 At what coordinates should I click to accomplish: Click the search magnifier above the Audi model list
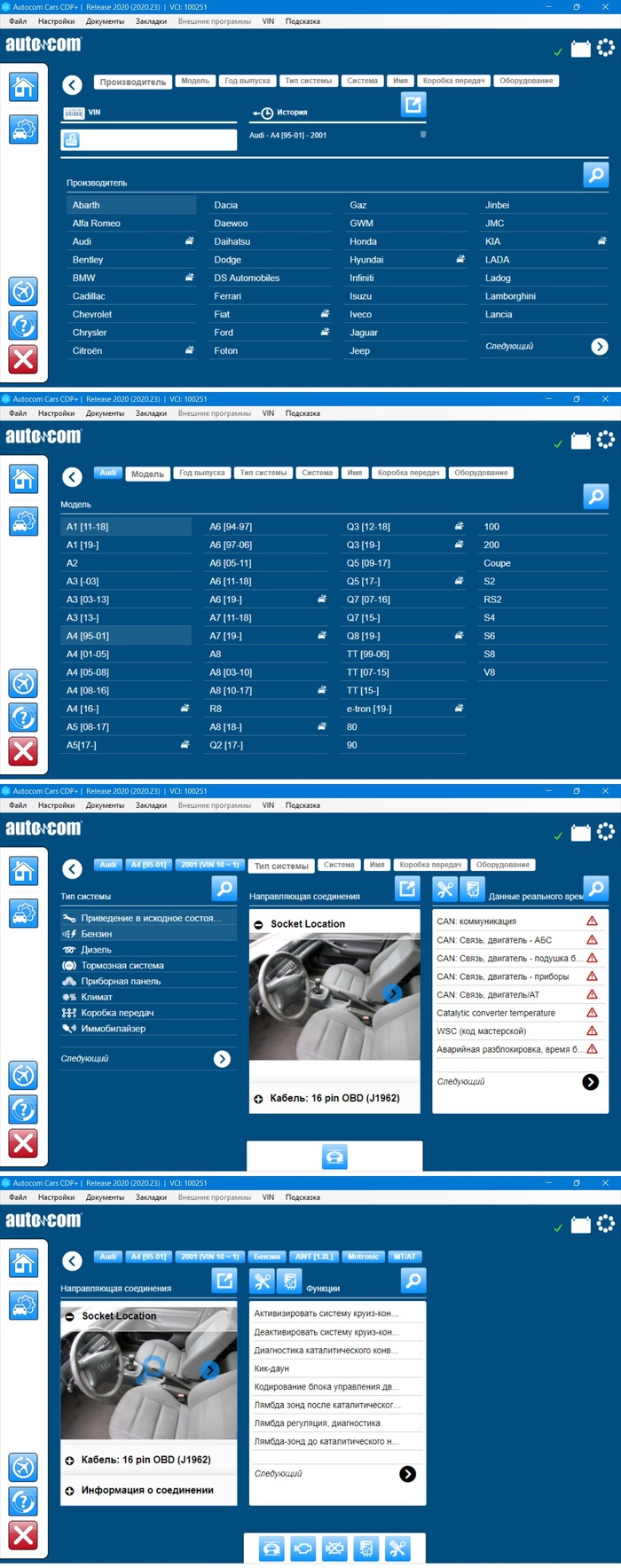(x=596, y=496)
